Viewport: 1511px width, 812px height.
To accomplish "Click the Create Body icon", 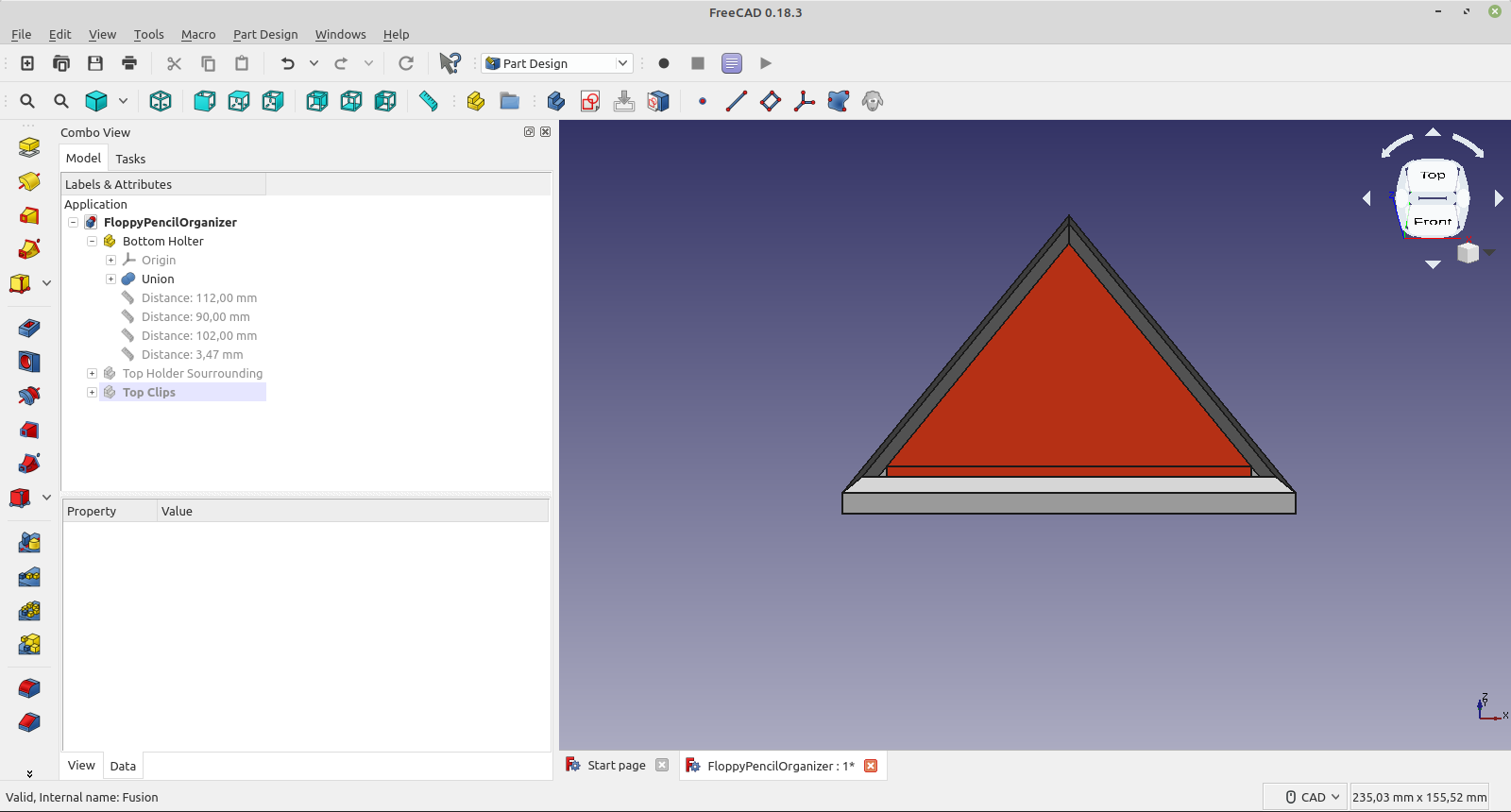I will 556,101.
